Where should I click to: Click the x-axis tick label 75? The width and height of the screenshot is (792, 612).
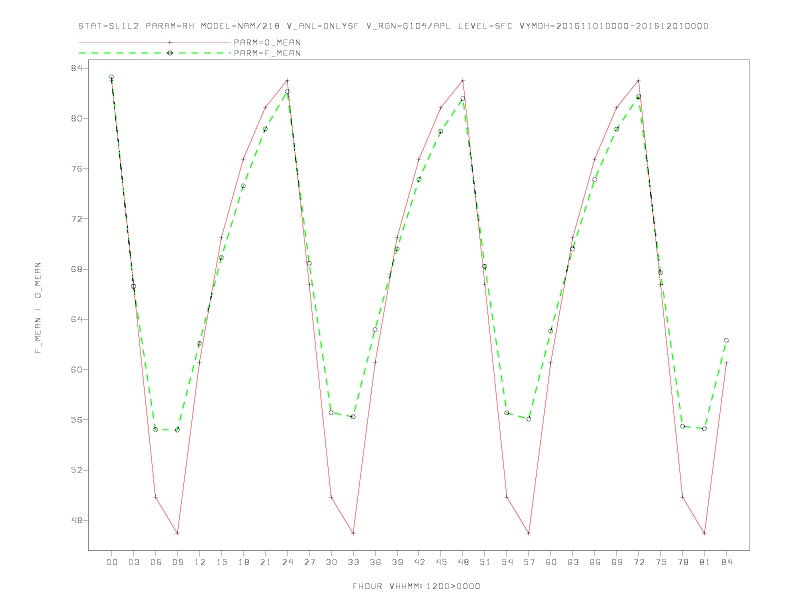click(x=661, y=562)
